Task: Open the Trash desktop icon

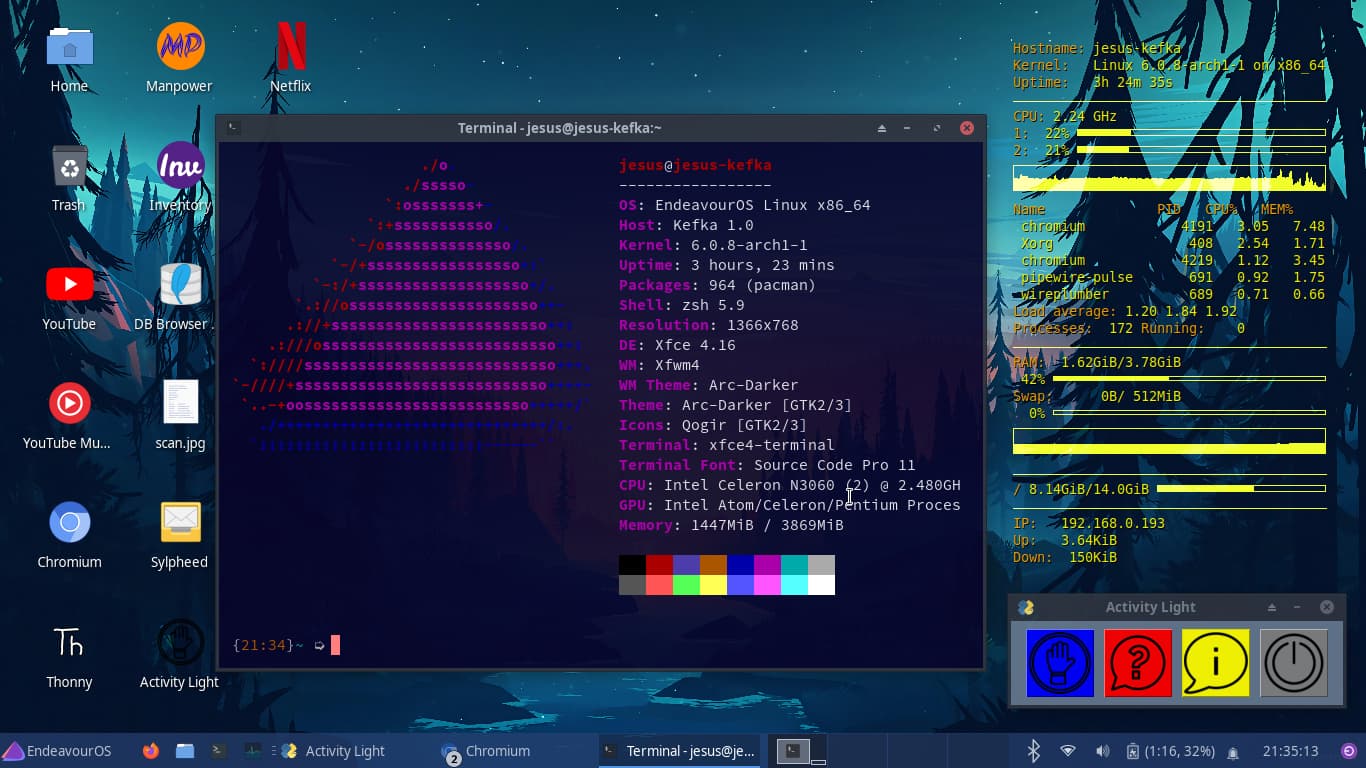Action: 69,177
